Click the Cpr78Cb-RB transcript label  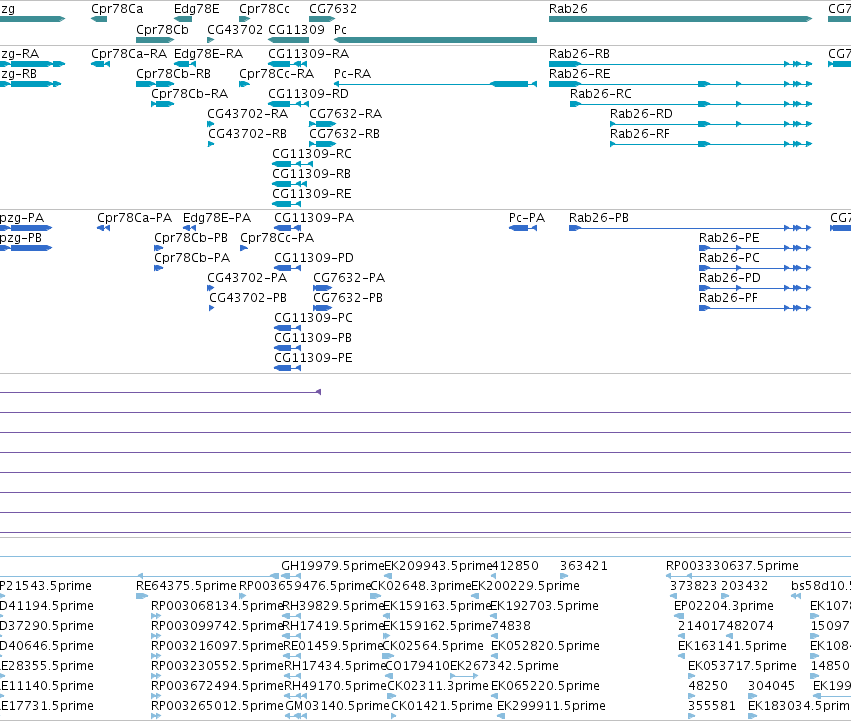173,73
